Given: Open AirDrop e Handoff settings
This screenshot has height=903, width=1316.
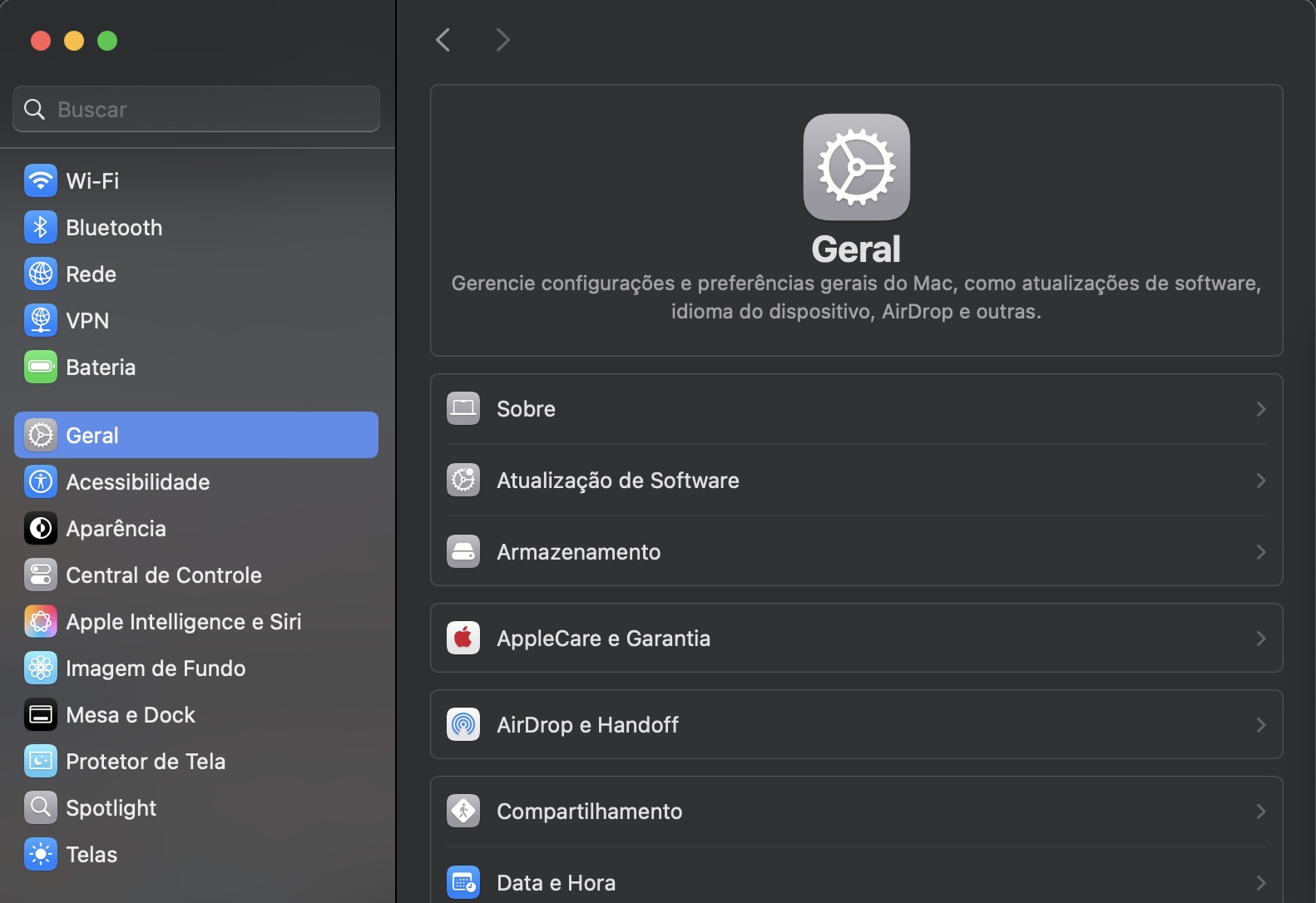Looking at the screenshot, I should click(857, 724).
